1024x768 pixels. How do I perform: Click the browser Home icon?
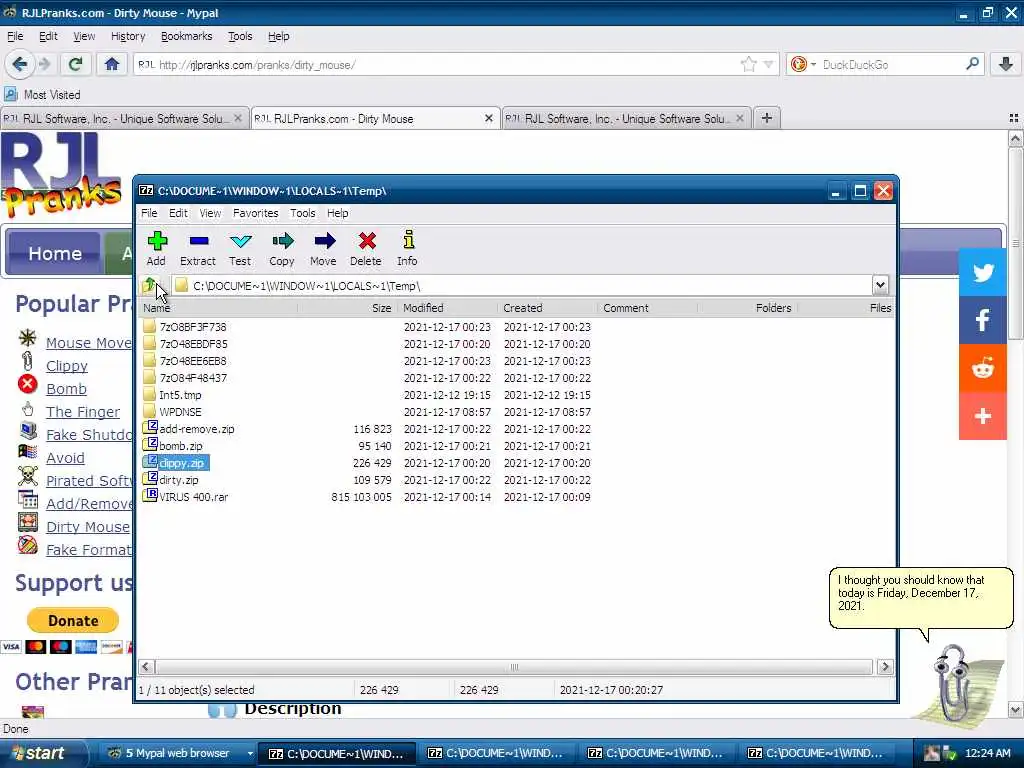(112, 64)
